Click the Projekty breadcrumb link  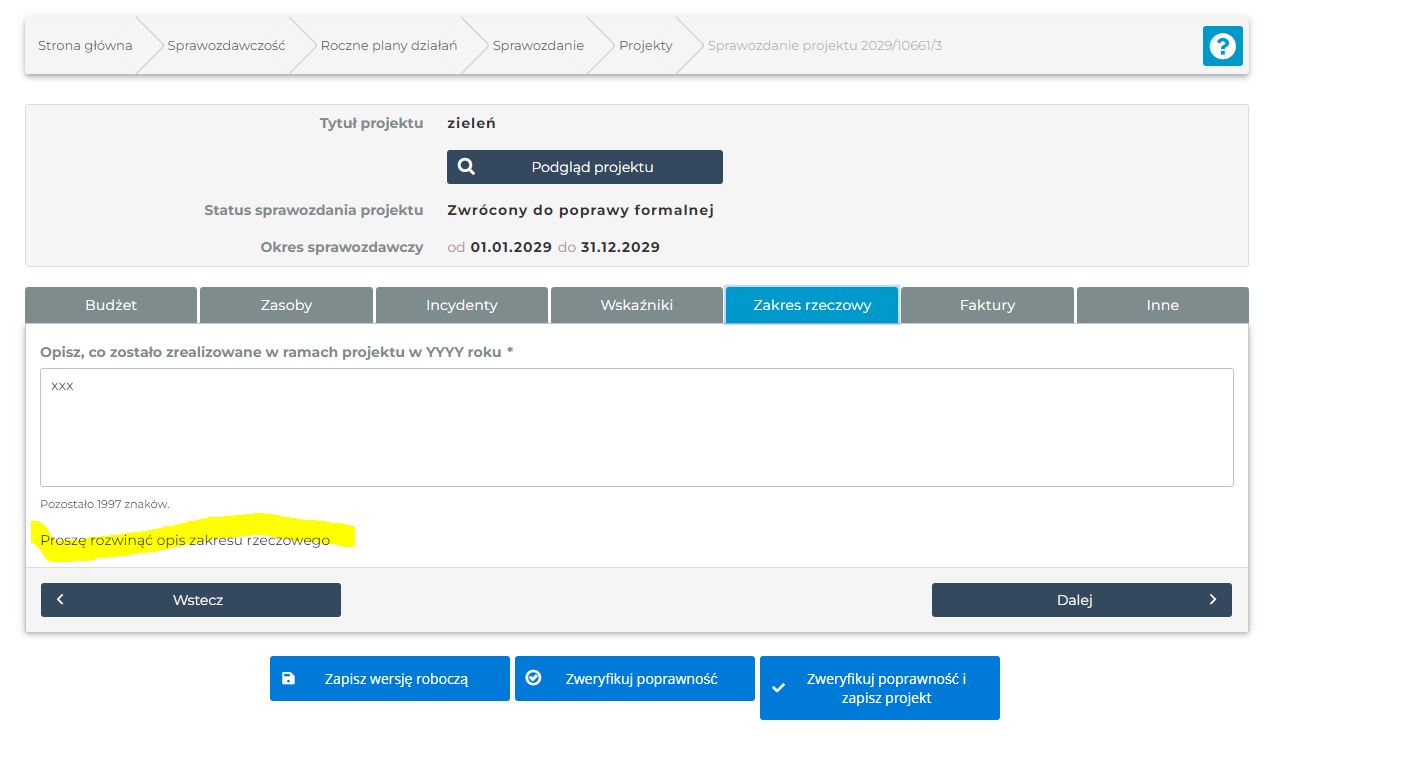(645, 45)
